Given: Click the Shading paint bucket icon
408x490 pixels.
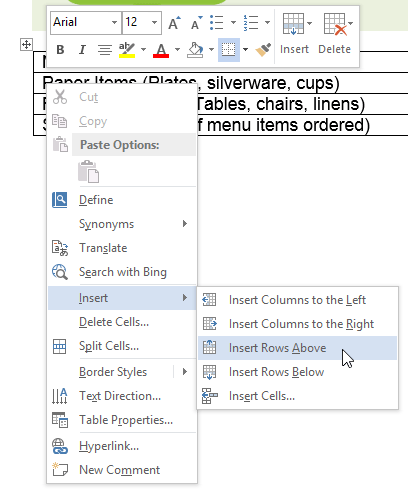Looking at the screenshot, I should [195, 50].
